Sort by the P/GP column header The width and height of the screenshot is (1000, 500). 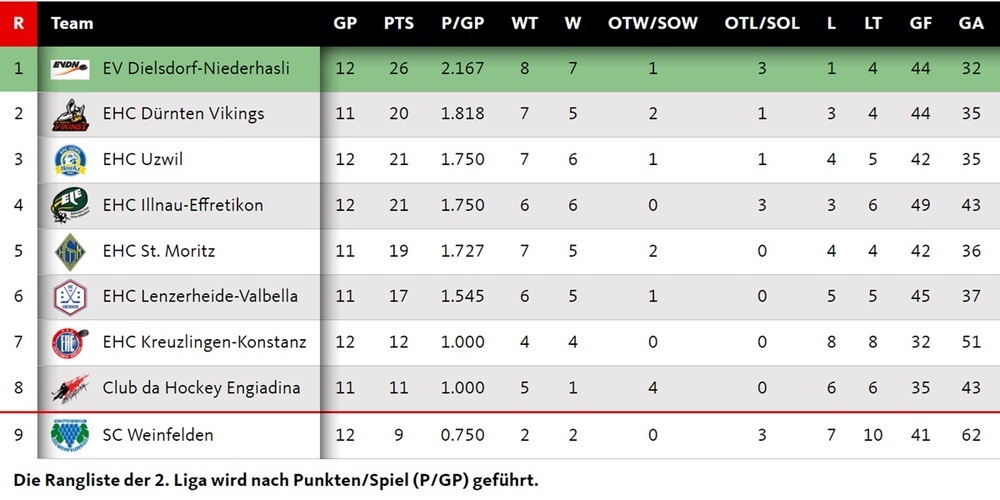(x=462, y=23)
